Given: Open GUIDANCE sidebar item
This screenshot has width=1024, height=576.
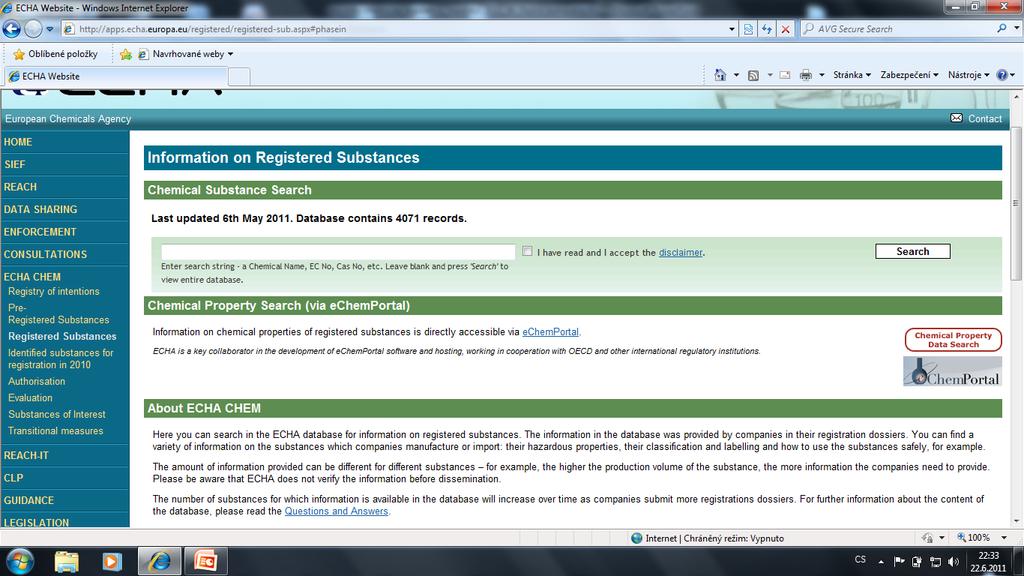Looking at the screenshot, I should click(x=29, y=500).
